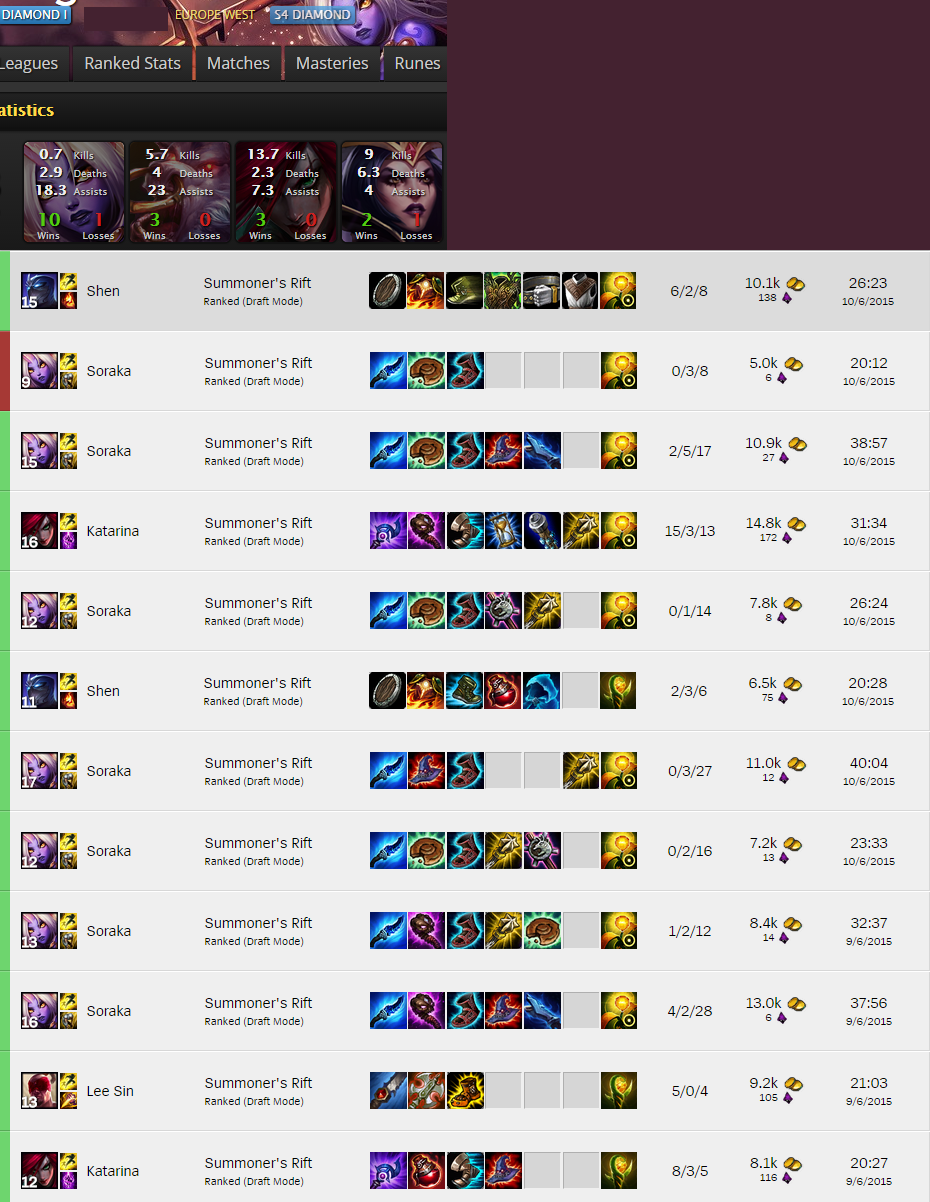Click the S4 DIAMOND badge
Viewport: 930px width, 1202px height.
pos(312,15)
